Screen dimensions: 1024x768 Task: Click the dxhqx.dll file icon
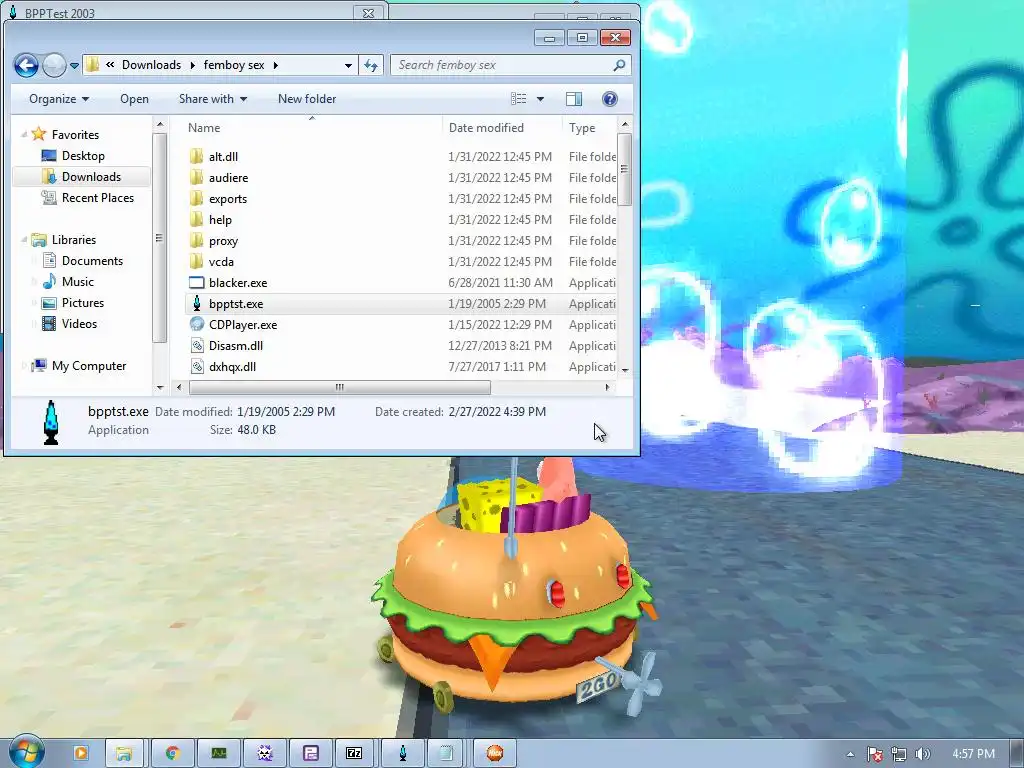[x=197, y=366]
